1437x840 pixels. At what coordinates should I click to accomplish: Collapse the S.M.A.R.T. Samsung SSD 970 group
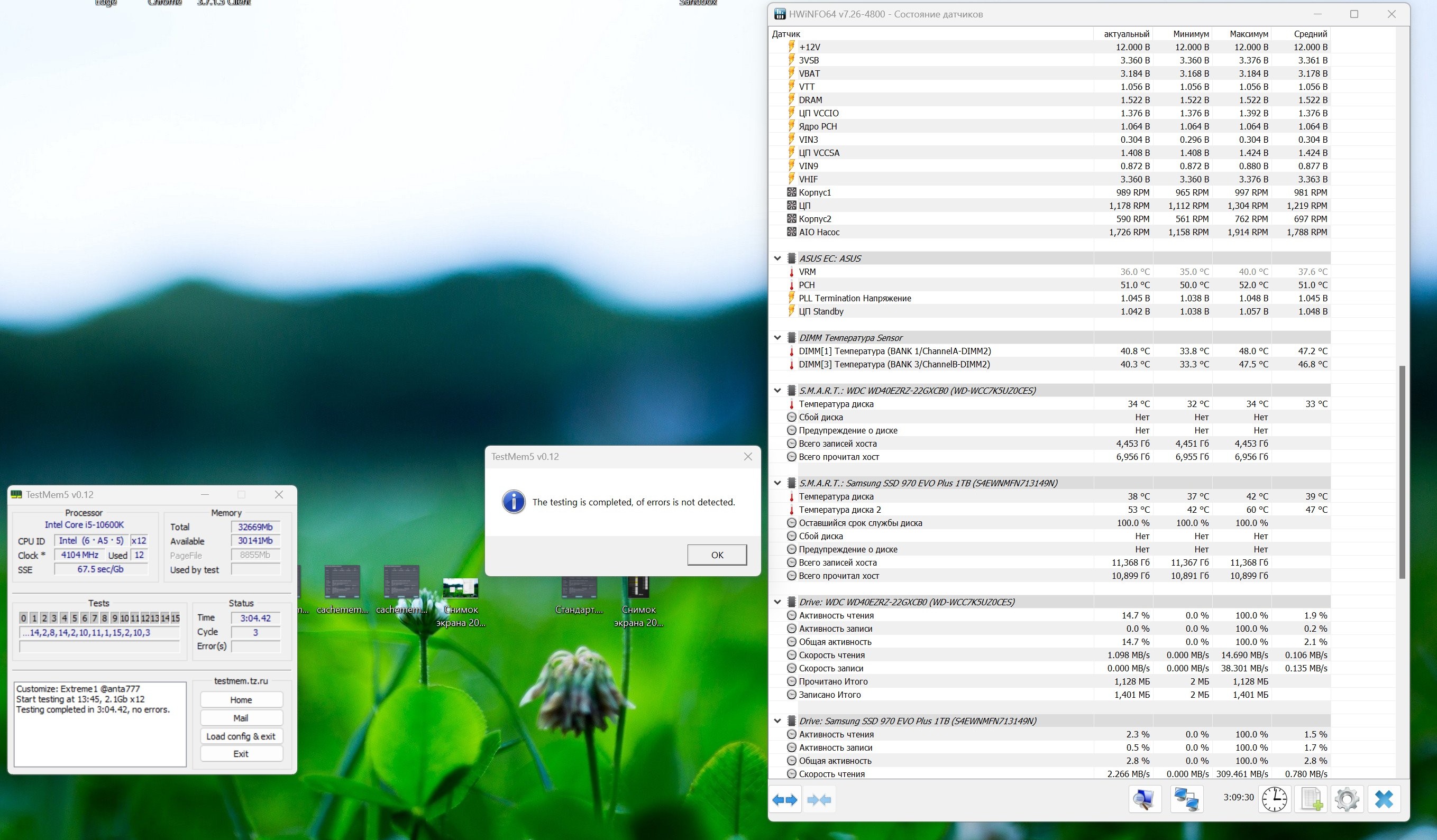coord(777,483)
